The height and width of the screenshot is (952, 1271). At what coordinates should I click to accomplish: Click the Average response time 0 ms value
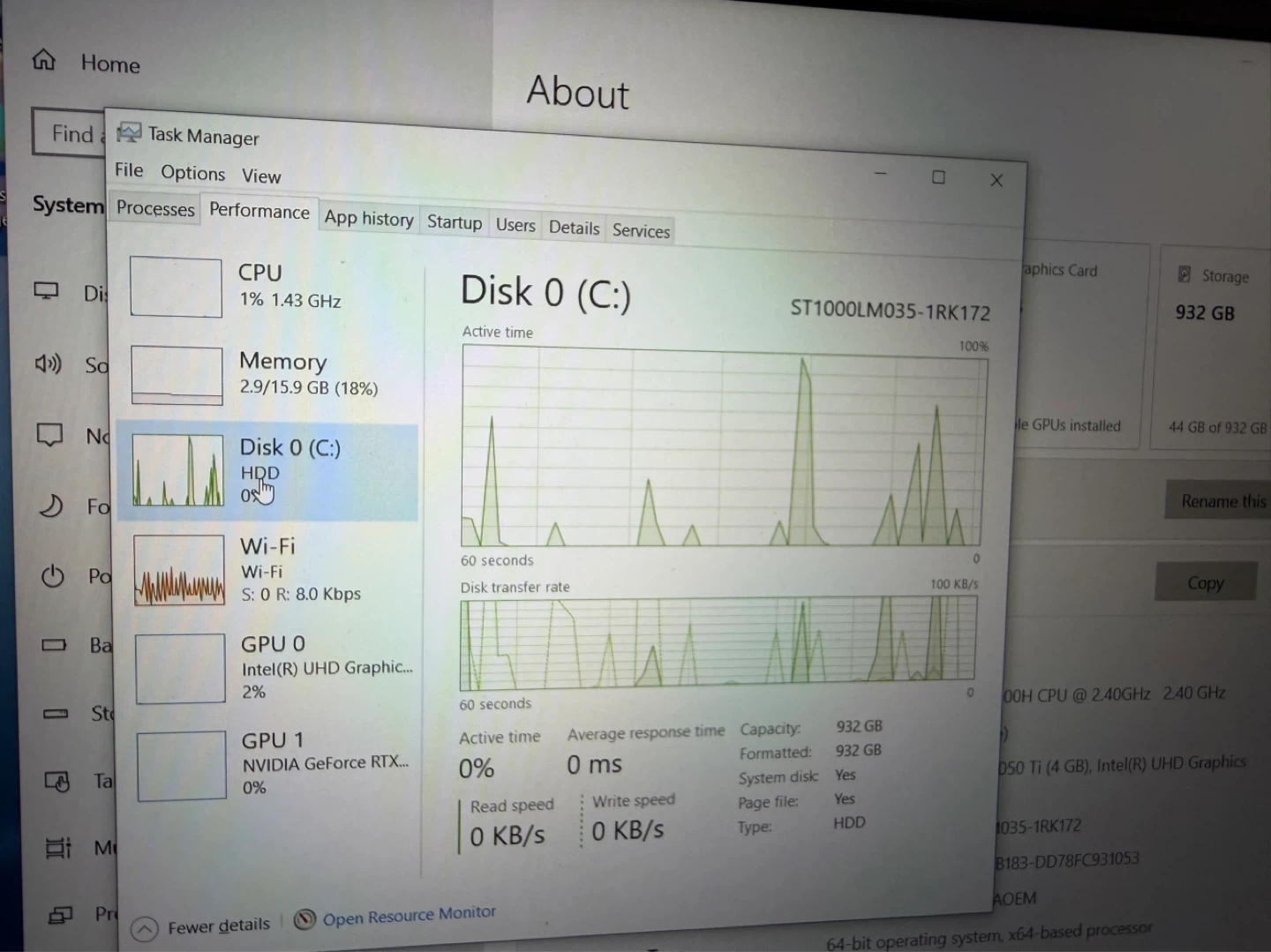click(x=594, y=765)
